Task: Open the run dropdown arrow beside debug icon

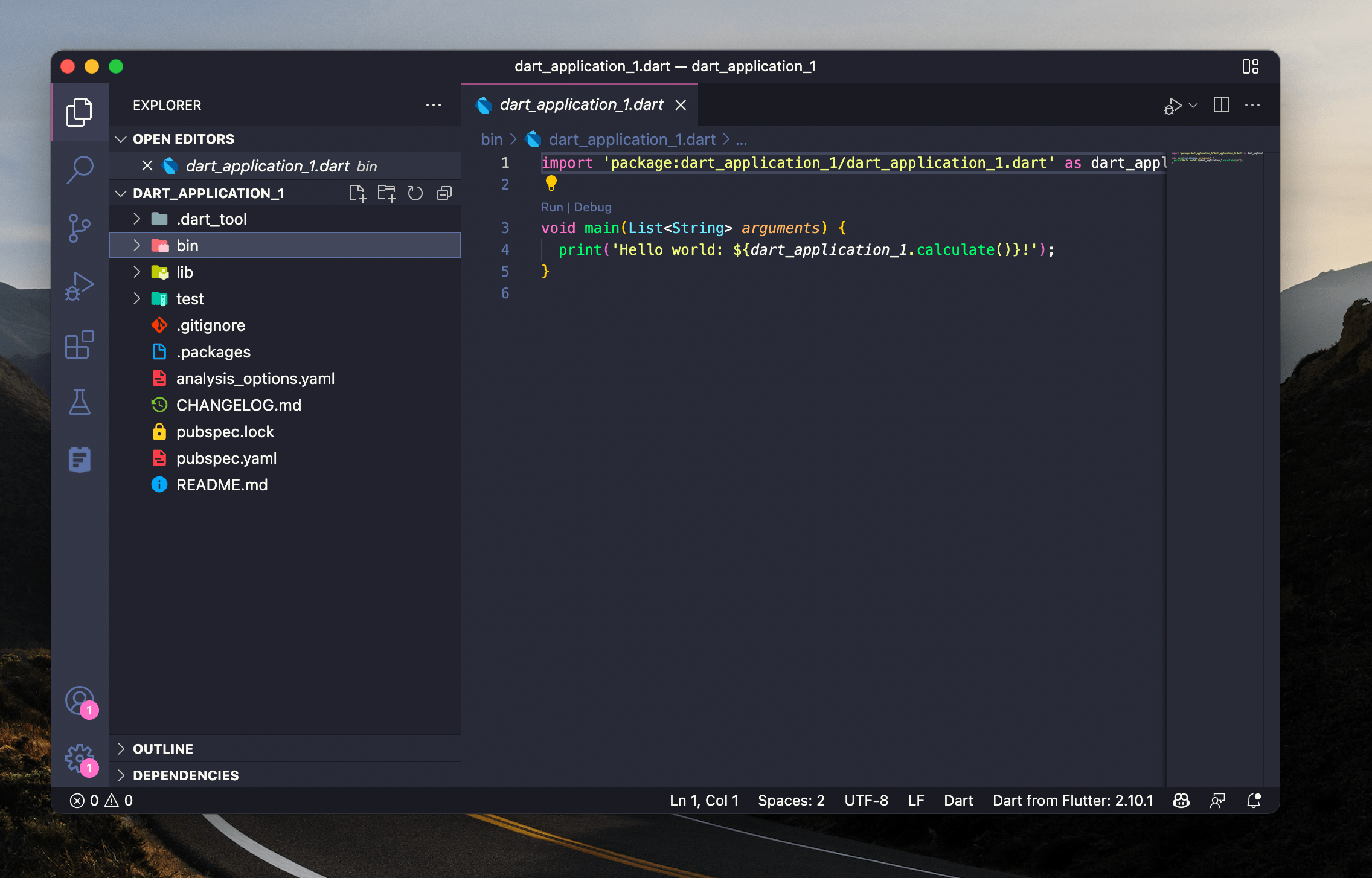Action: pyautogui.click(x=1193, y=106)
